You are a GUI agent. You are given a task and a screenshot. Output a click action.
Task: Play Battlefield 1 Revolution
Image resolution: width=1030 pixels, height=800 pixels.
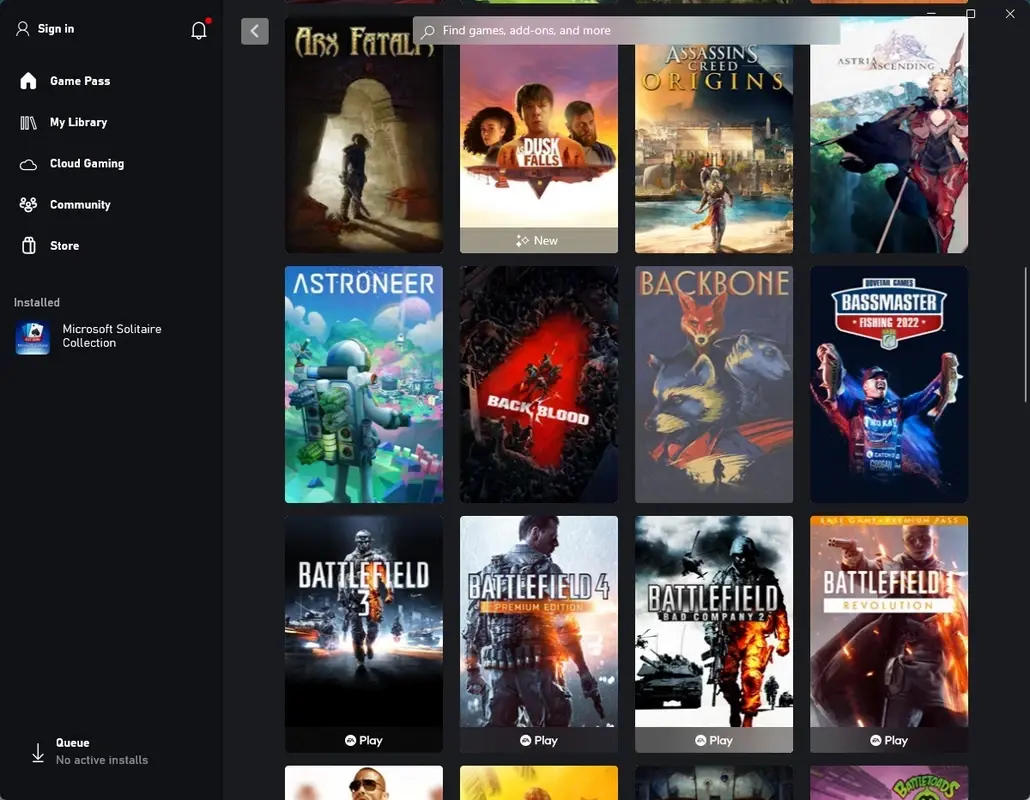point(888,740)
